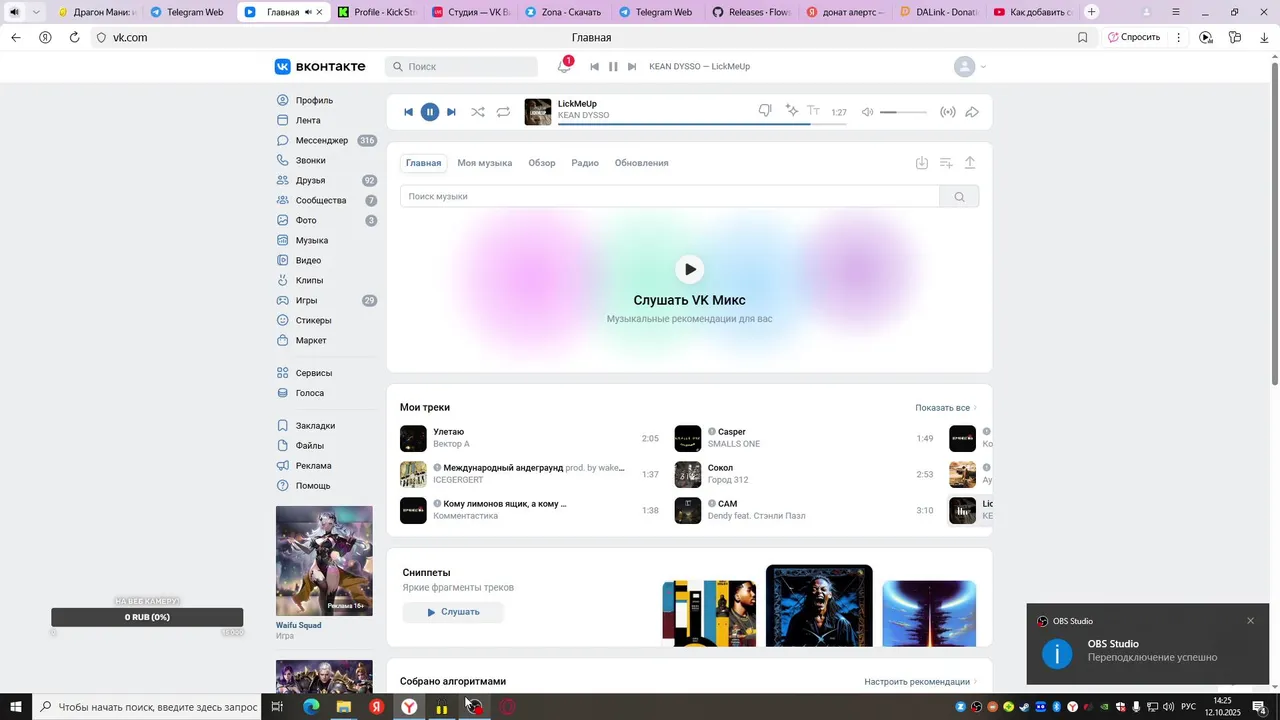Mute the player volume speaker icon
The height and width of the screenshot is (720, 1280).
tap(868, 112)
